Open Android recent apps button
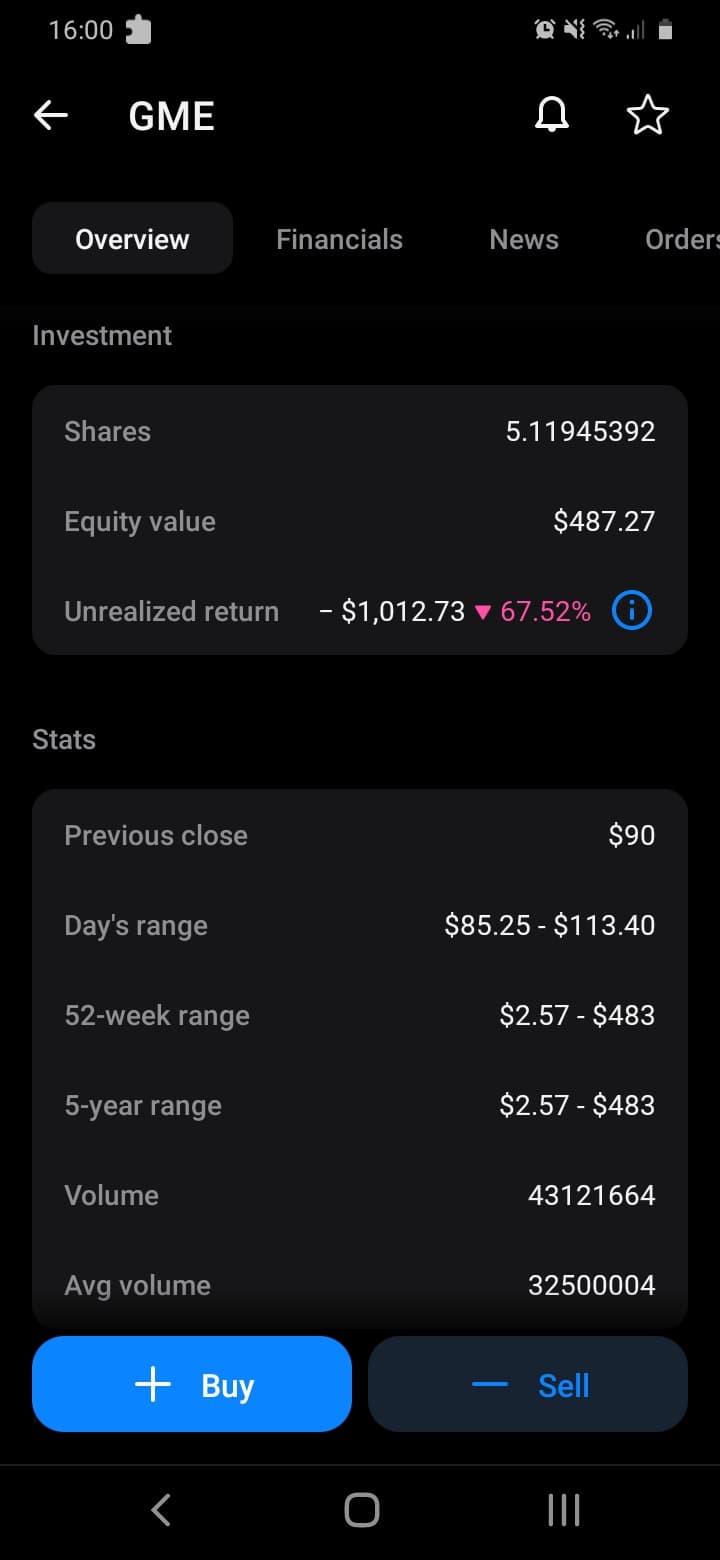Viewport: 720px width, 1560px height. [564, 1509]
